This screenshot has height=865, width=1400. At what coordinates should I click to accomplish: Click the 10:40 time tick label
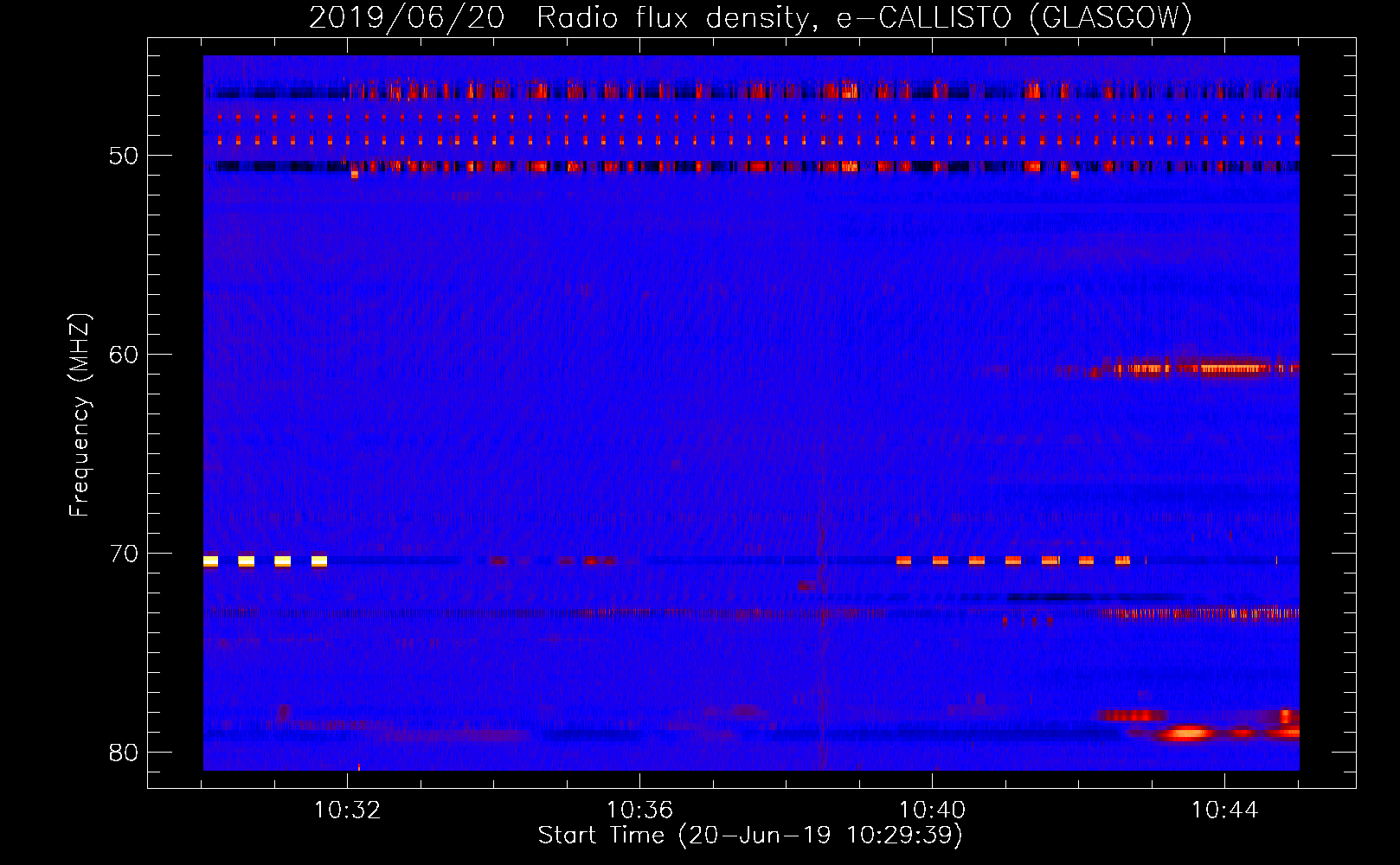point(932,811)
